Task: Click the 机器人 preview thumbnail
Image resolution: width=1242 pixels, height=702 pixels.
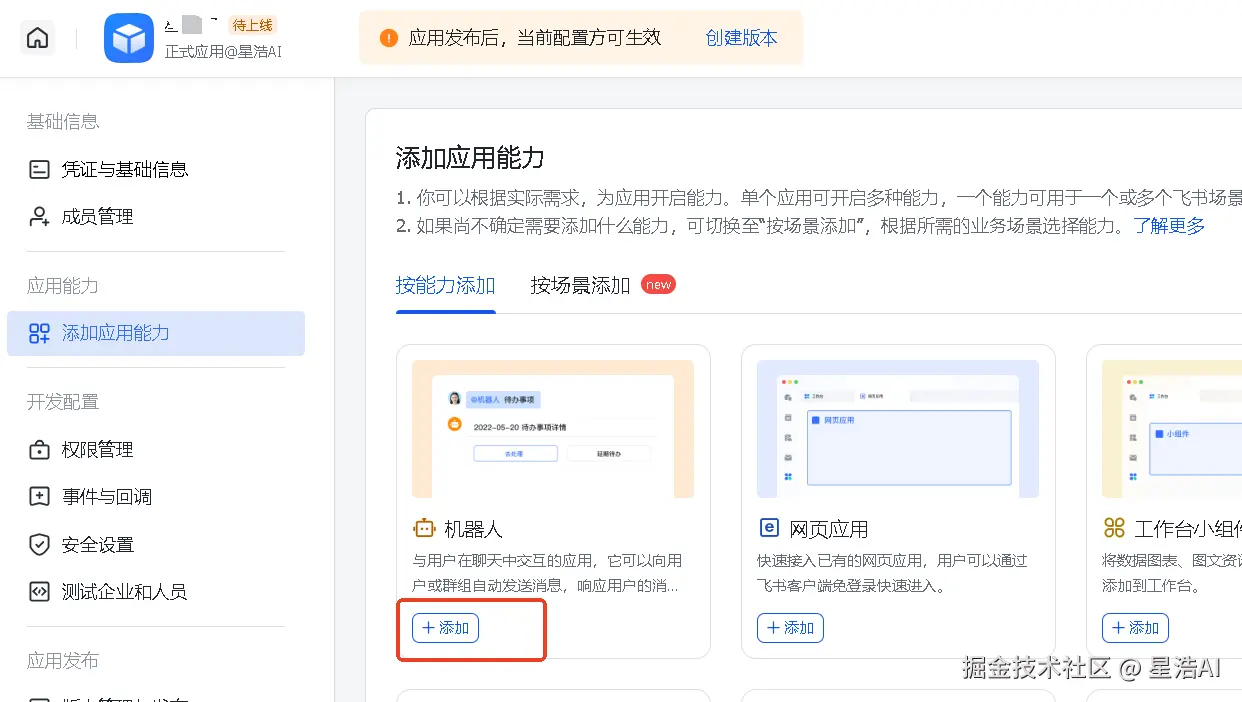Action: click(553, 429)
